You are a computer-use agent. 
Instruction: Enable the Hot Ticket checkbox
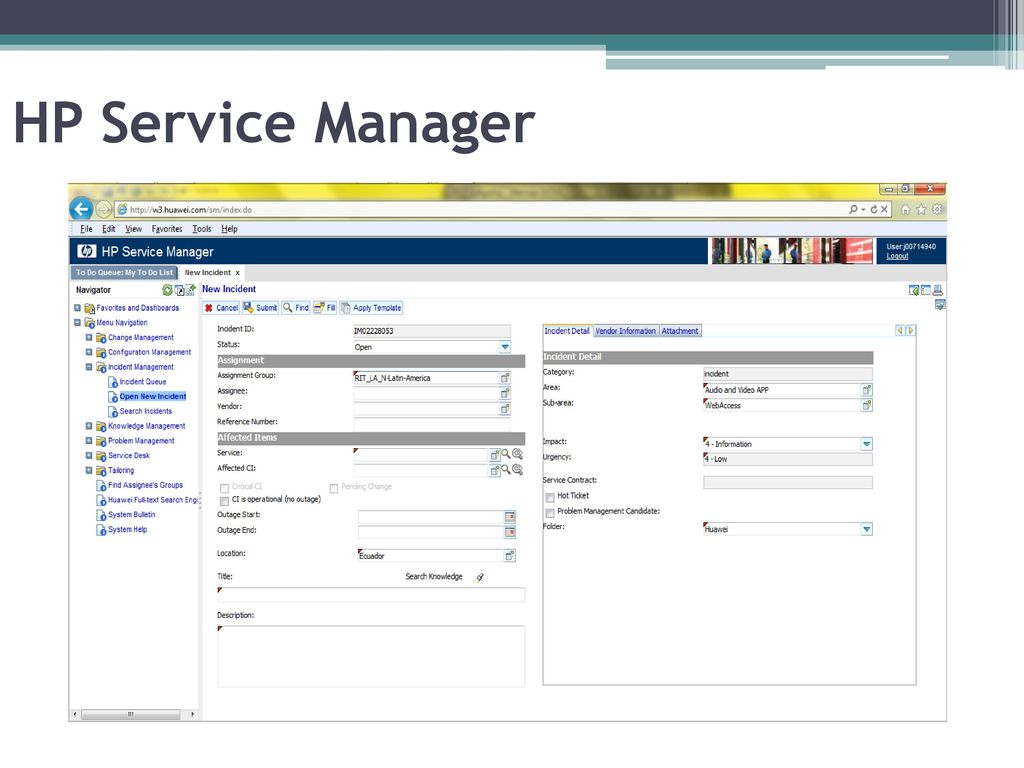point(550,498)
